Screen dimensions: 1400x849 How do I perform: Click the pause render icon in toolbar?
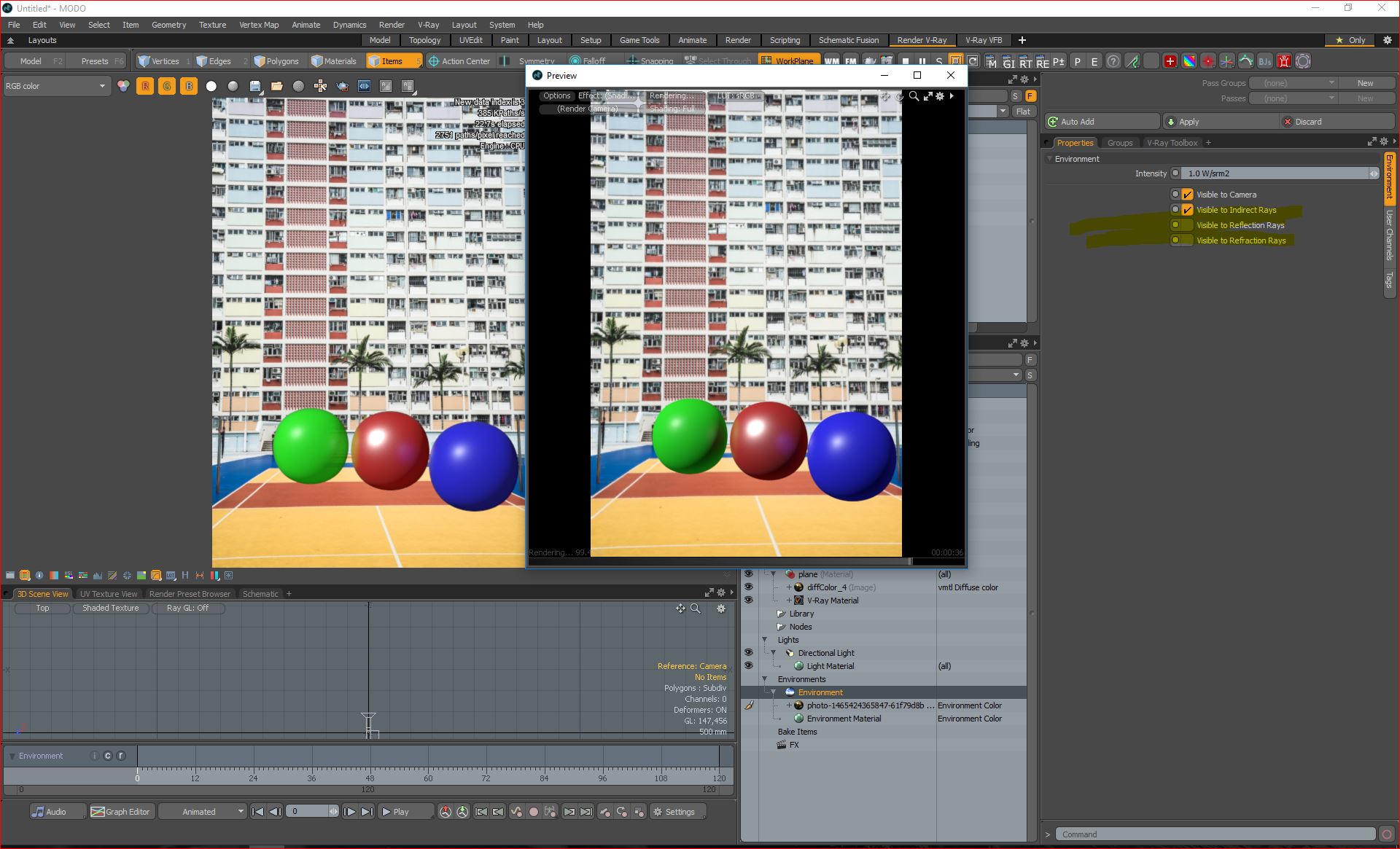coord(922,61)
